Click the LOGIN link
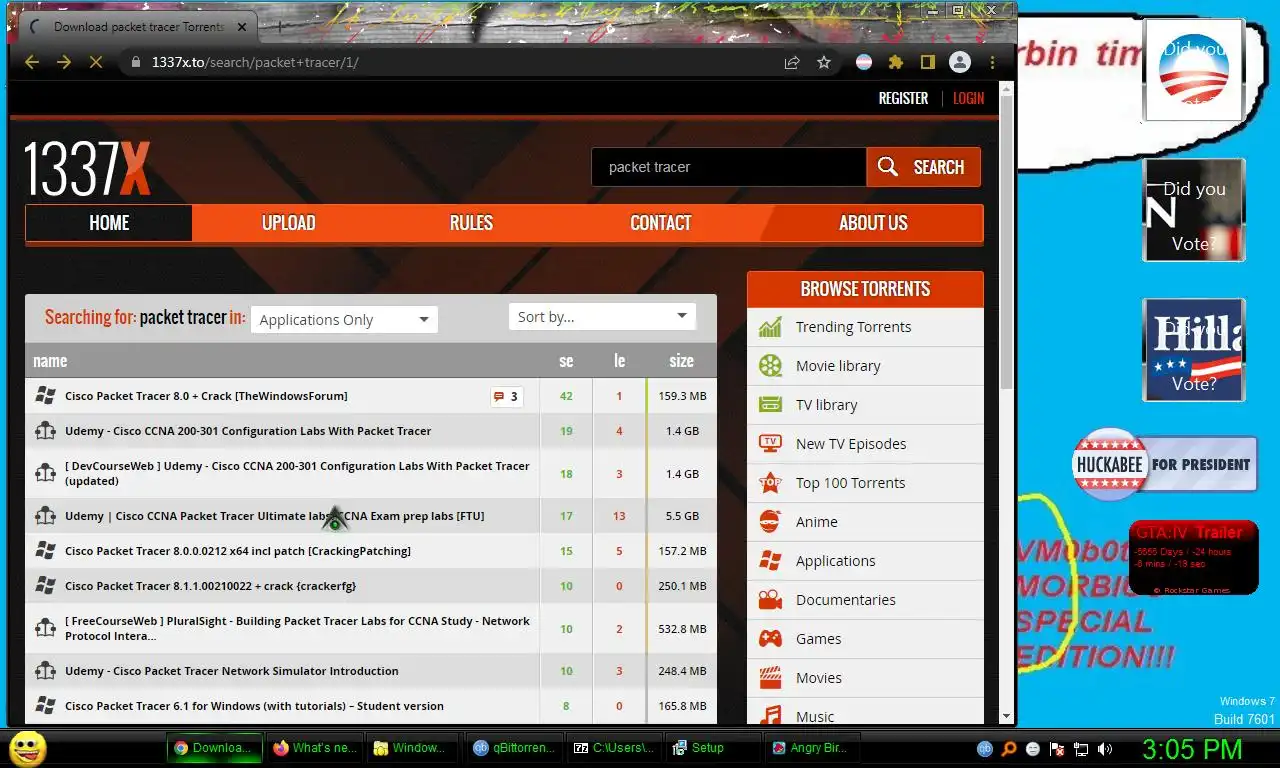The image size is (1280, 768). [968, 98]
